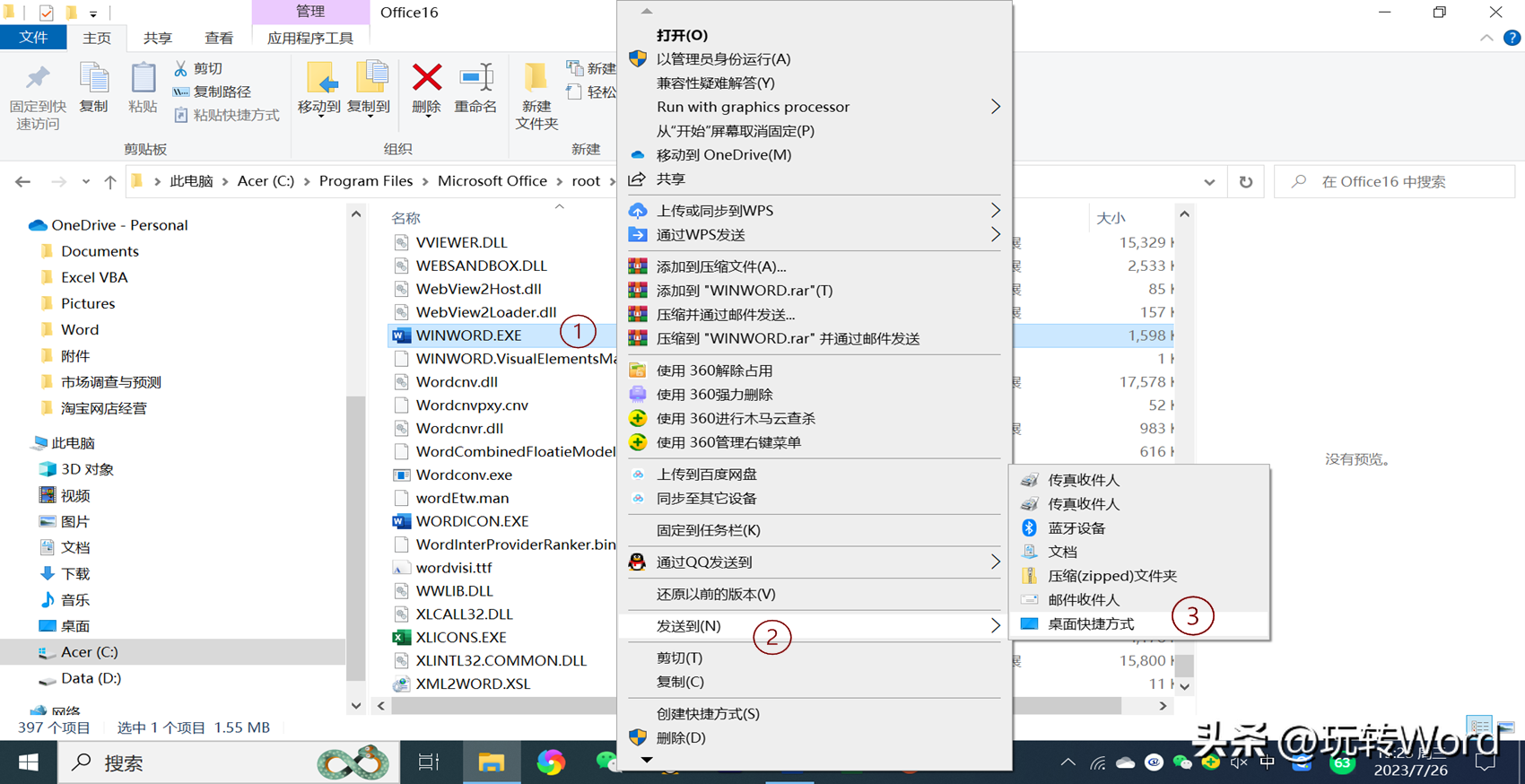Viewport: 1525px width, 784px height.
Task: Click the WORDICON.EXE file icon
Action: coord(401,521)
